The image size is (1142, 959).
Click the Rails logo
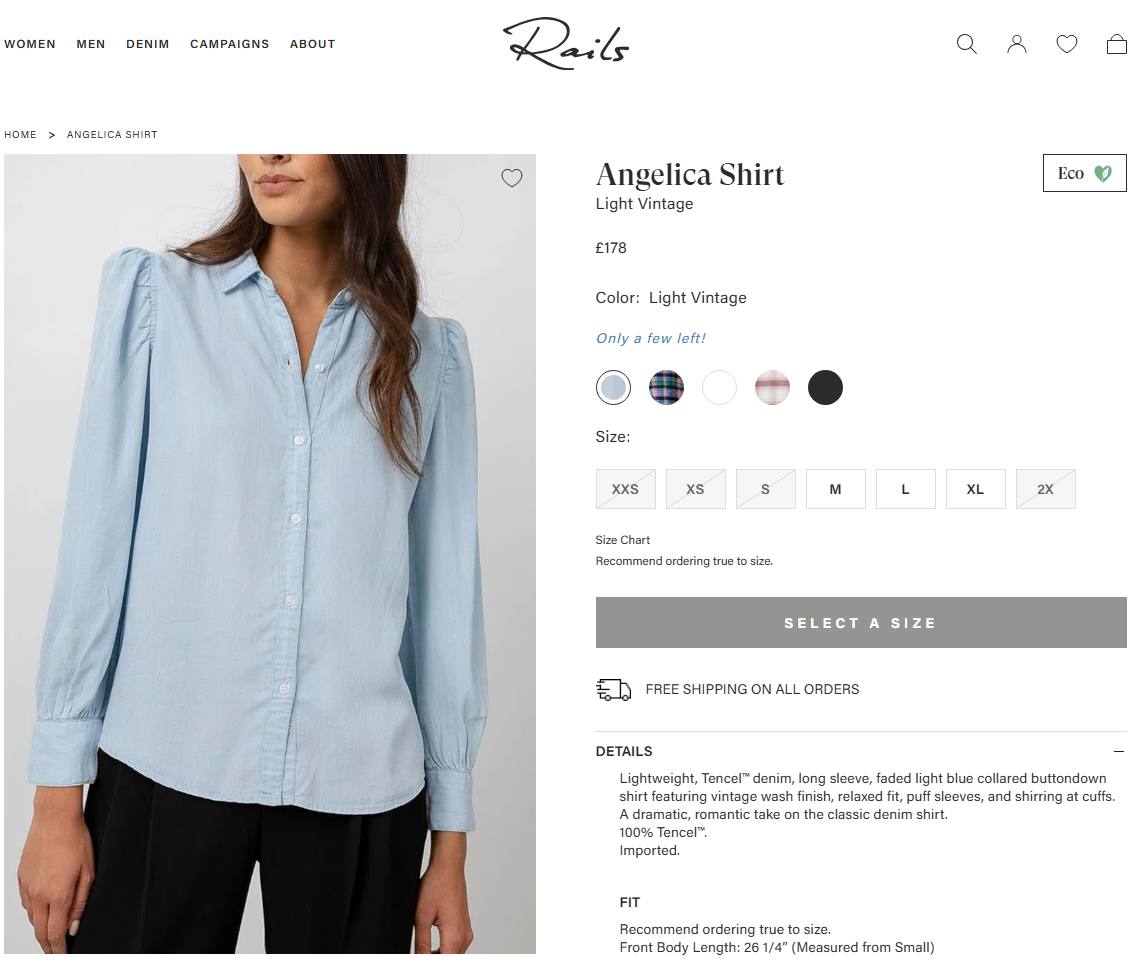(x=566, y=43)
